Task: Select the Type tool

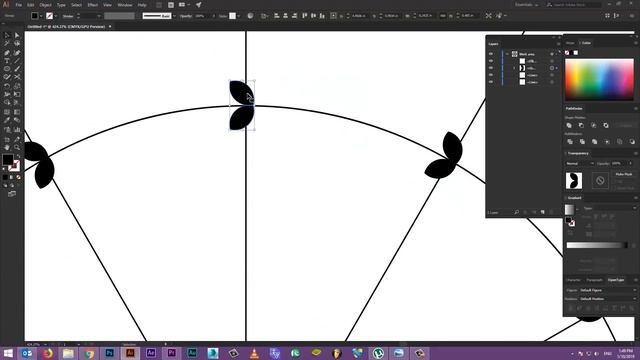Action: tap(7, 61)
